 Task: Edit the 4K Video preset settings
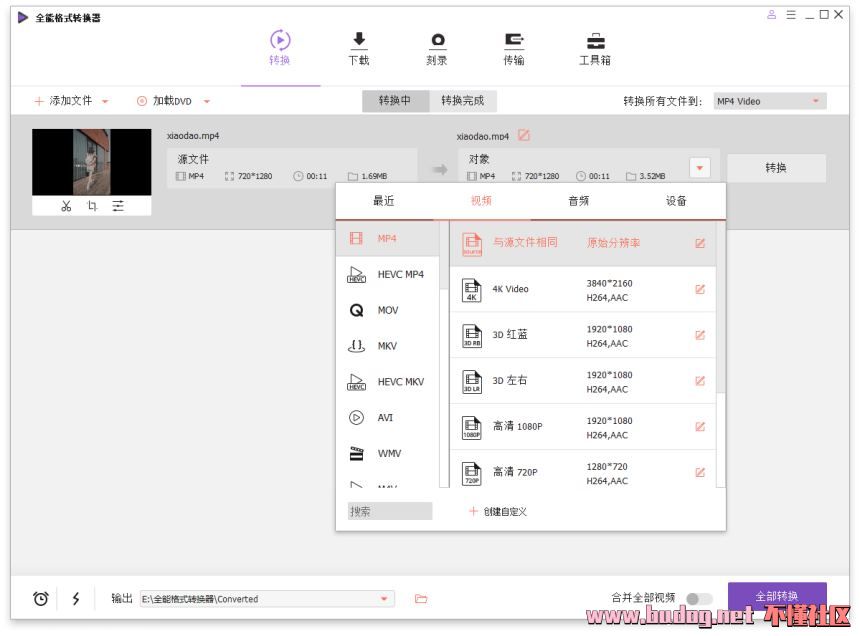tap(700, 289)
